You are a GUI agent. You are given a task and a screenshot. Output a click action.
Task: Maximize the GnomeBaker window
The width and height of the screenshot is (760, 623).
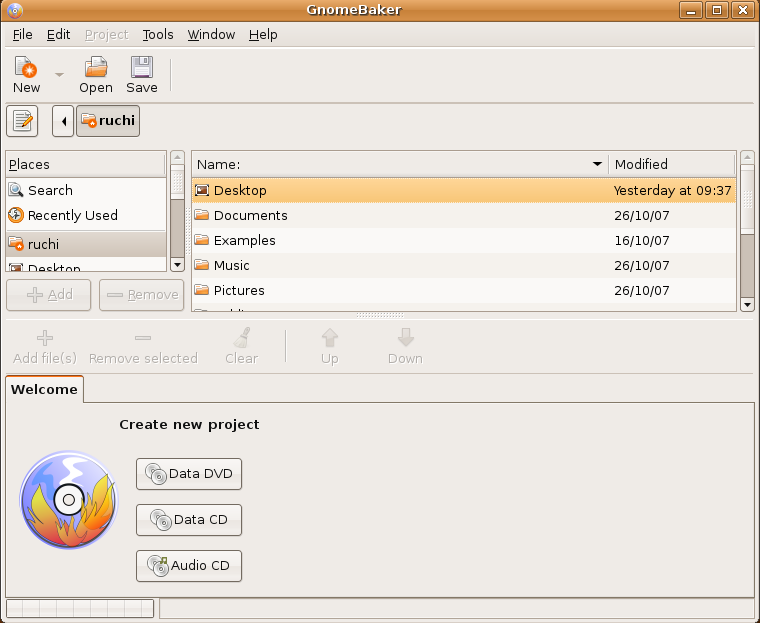click(x=717, y=10)
